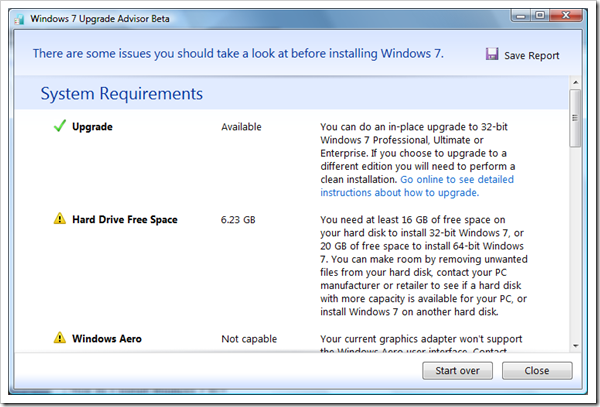Screen dimensions: 600x407
Task: Open the detailed upgrade instructions link
Action: pyautogui.click(x=417, y=186)
